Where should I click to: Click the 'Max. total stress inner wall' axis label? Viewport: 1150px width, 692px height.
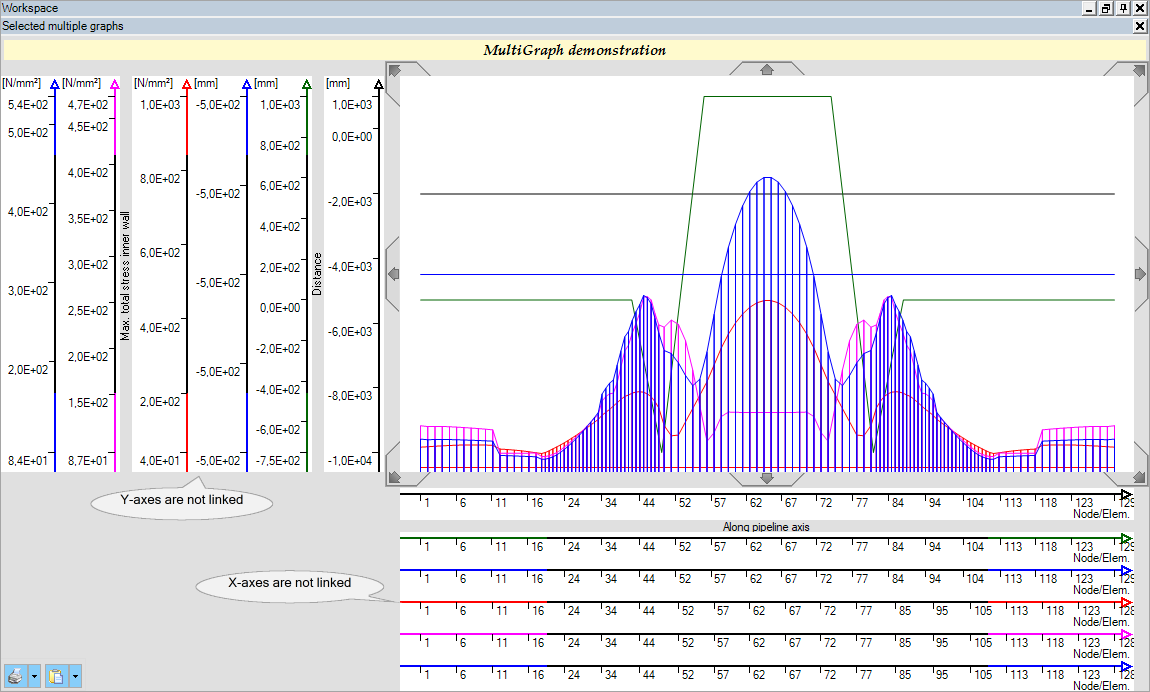pyautogui.click(x=125, y=276)
